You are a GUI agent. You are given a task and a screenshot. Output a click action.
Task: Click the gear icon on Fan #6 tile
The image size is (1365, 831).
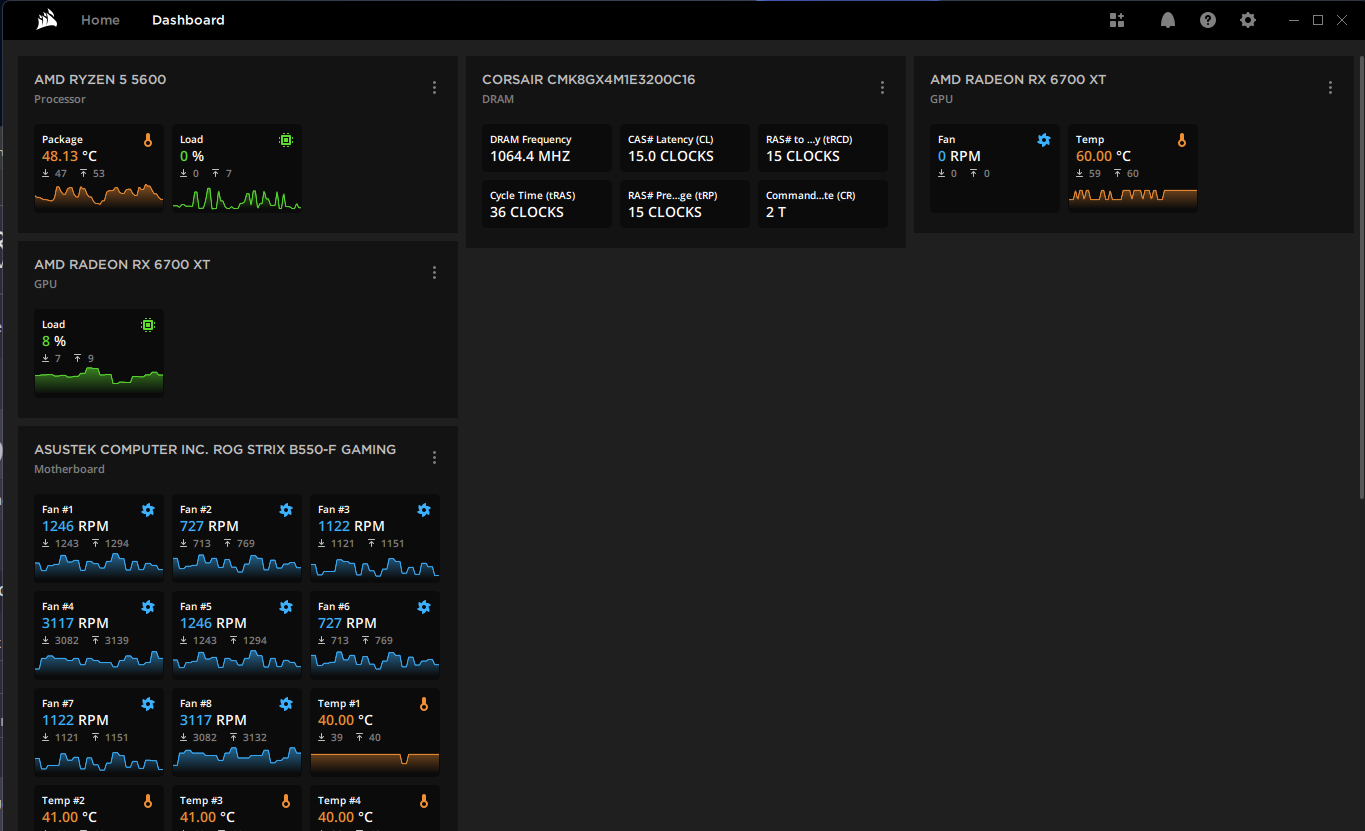pyautogui.click(x=424, y=607)
